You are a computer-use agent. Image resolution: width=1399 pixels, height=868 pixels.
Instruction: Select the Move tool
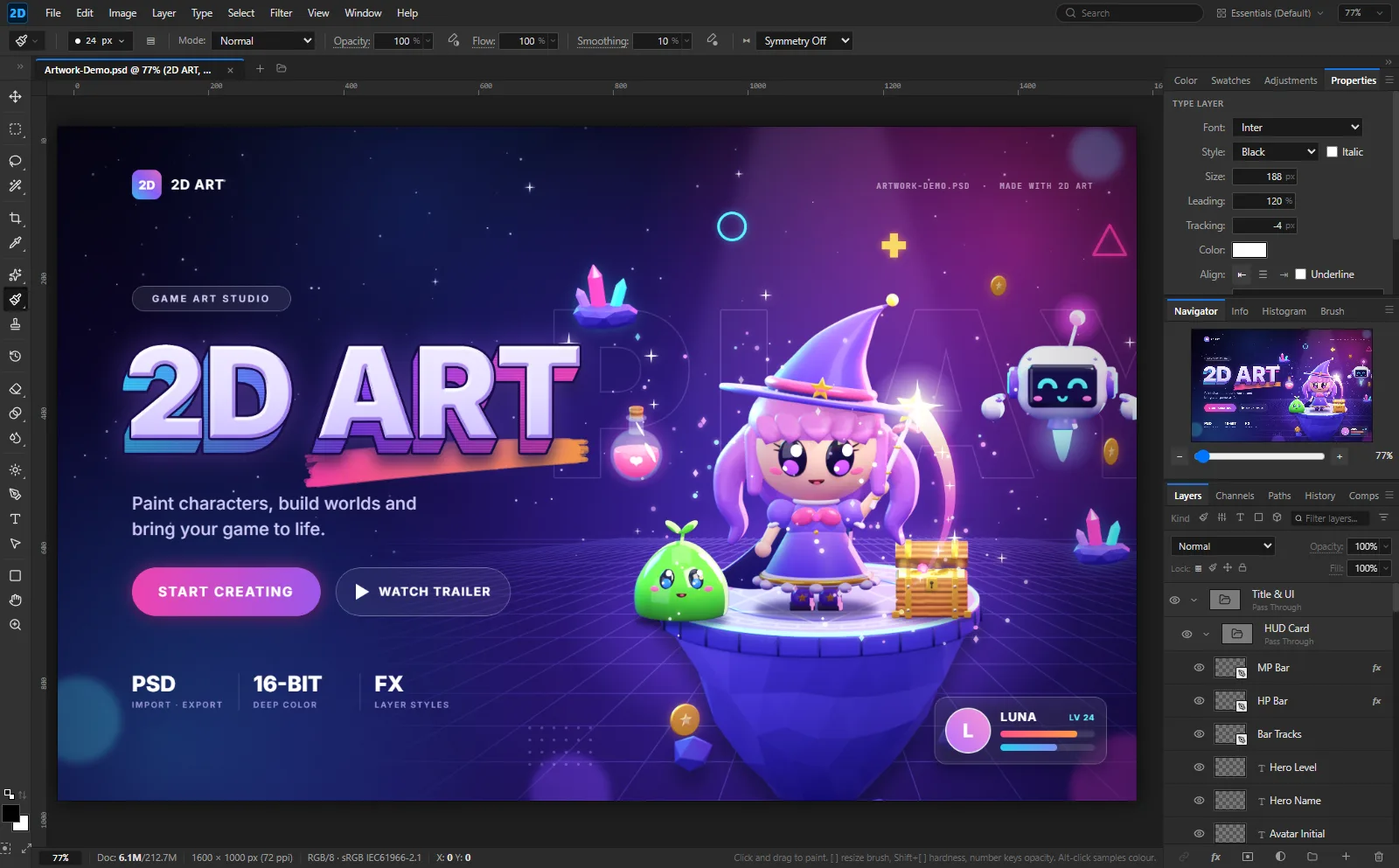pyautogui.click(x=15, y=96)
